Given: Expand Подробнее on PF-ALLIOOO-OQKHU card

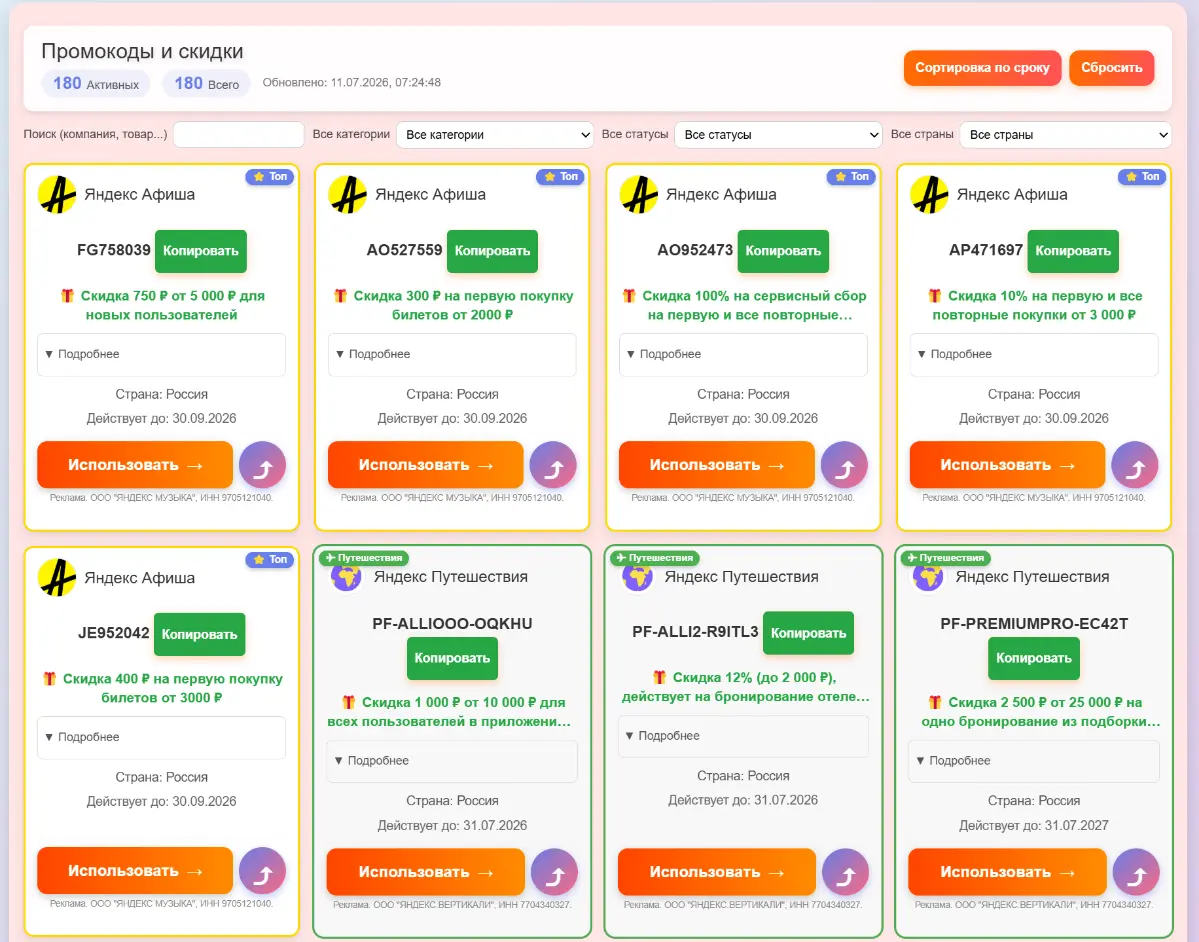Looking at the screenshot, I should pyautogui.click(x=452, y=761).
